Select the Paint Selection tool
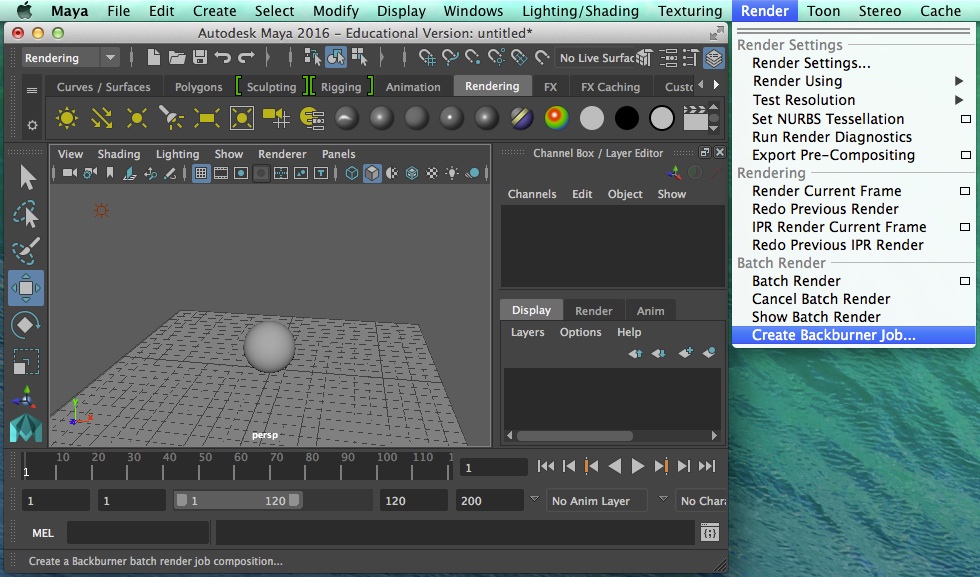This screenshot has width=980, height=577. coord(26,251)
